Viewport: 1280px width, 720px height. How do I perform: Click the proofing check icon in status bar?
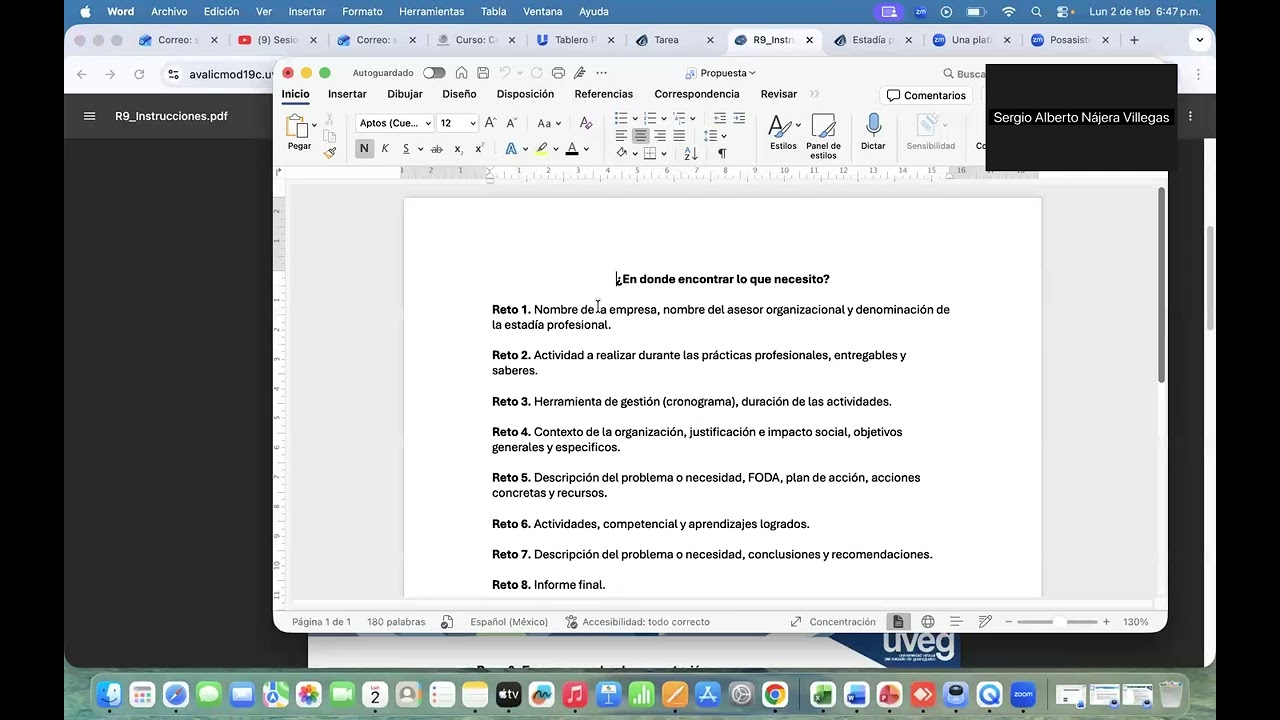click(447, 622)
